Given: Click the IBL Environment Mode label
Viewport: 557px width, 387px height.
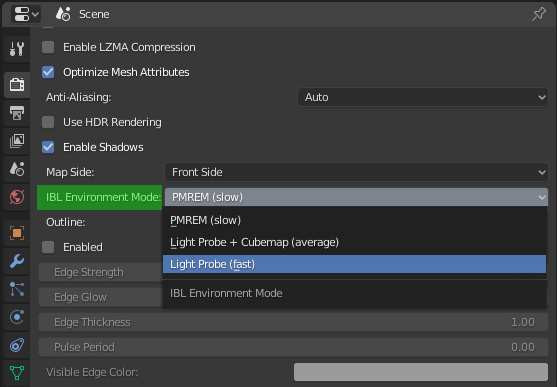Looking at the screenshot, I should tap(103, 197).
